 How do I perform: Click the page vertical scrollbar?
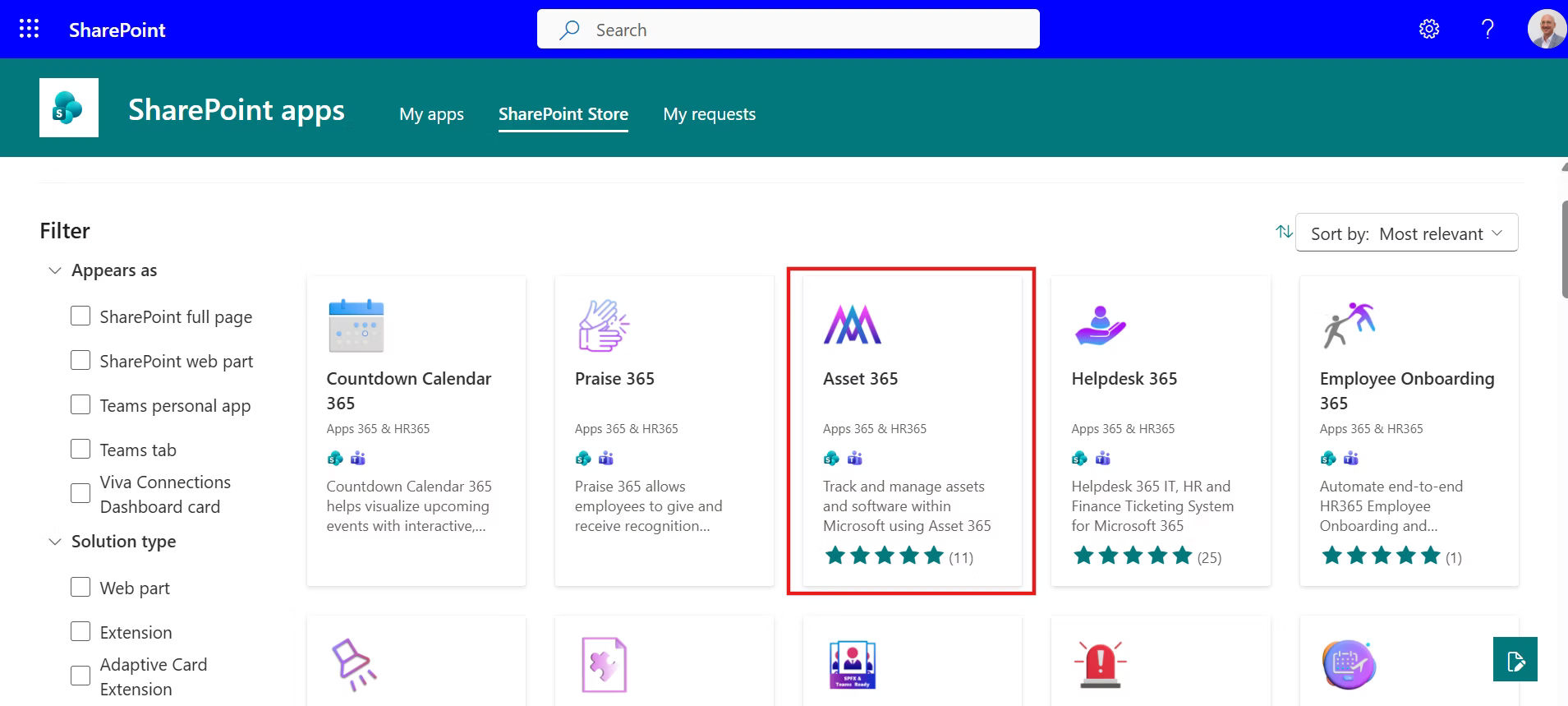tap(1564, 249)
